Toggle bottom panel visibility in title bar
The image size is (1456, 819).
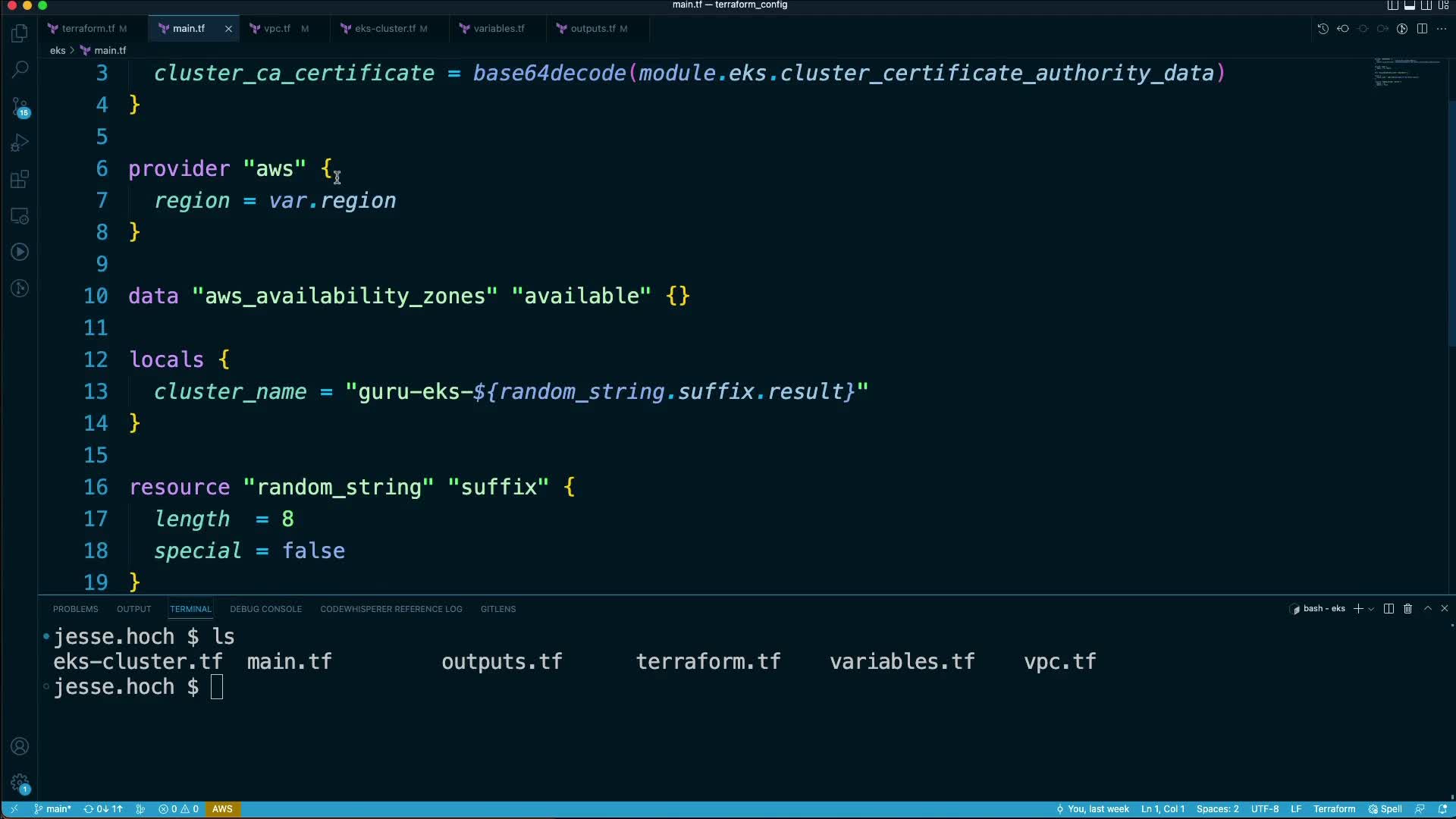click(1410, 5)
